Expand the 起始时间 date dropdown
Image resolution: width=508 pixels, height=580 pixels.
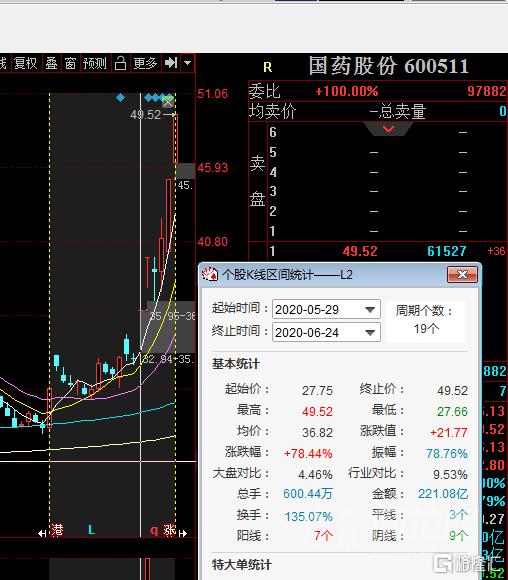pos(370,310)
